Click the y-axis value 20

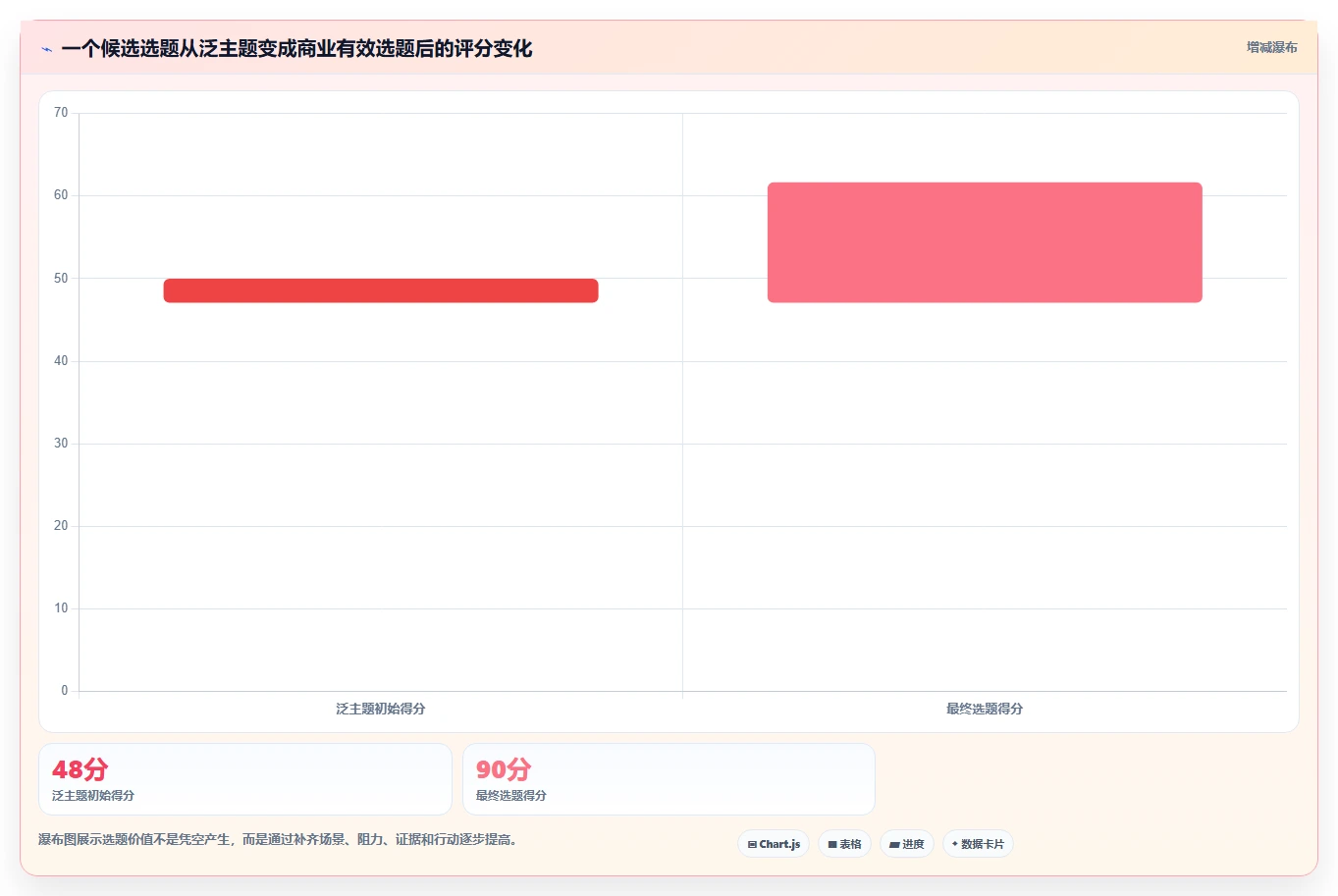pos(61,526)
